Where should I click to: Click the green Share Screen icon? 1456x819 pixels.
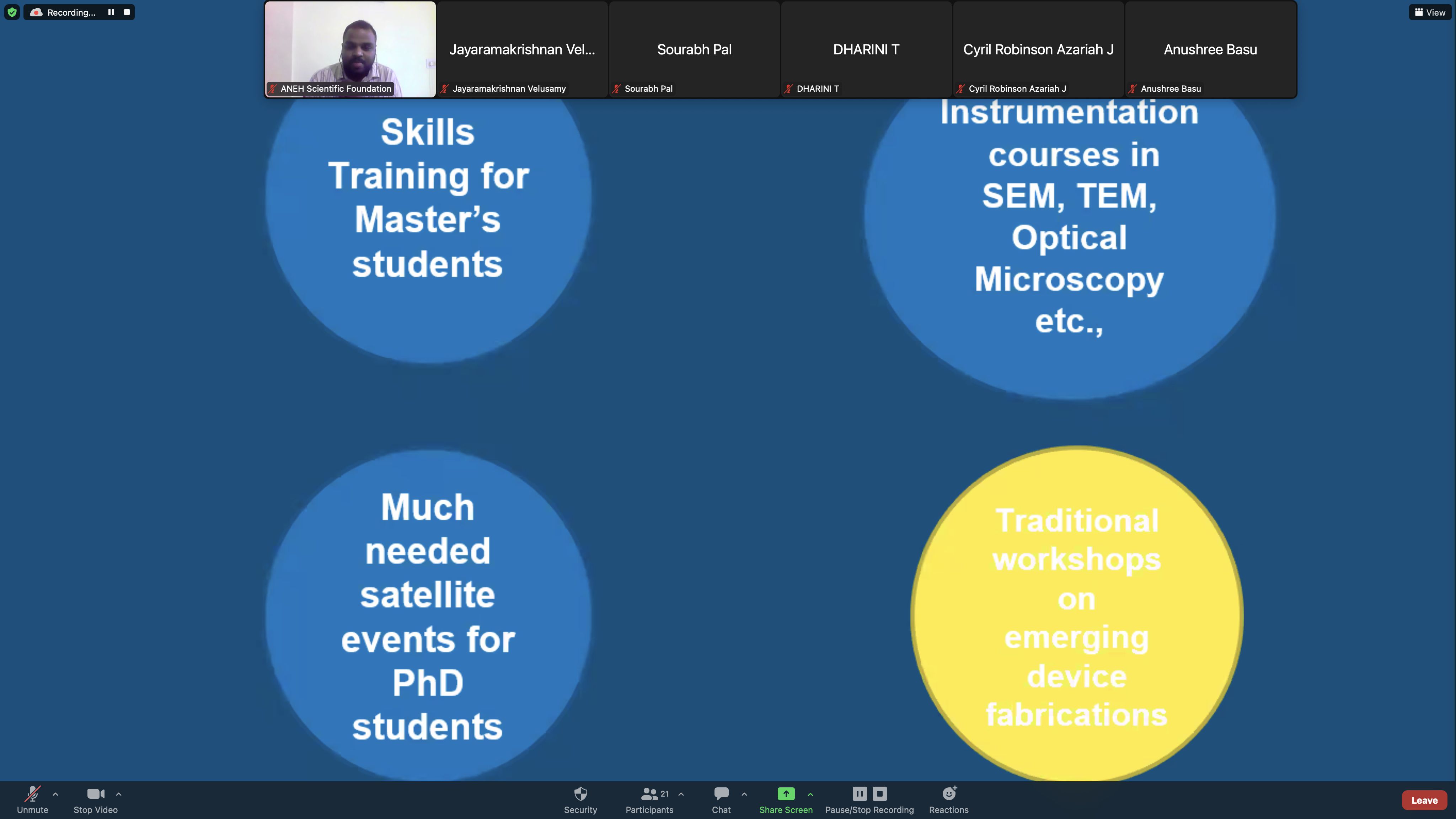click(786, 794)
